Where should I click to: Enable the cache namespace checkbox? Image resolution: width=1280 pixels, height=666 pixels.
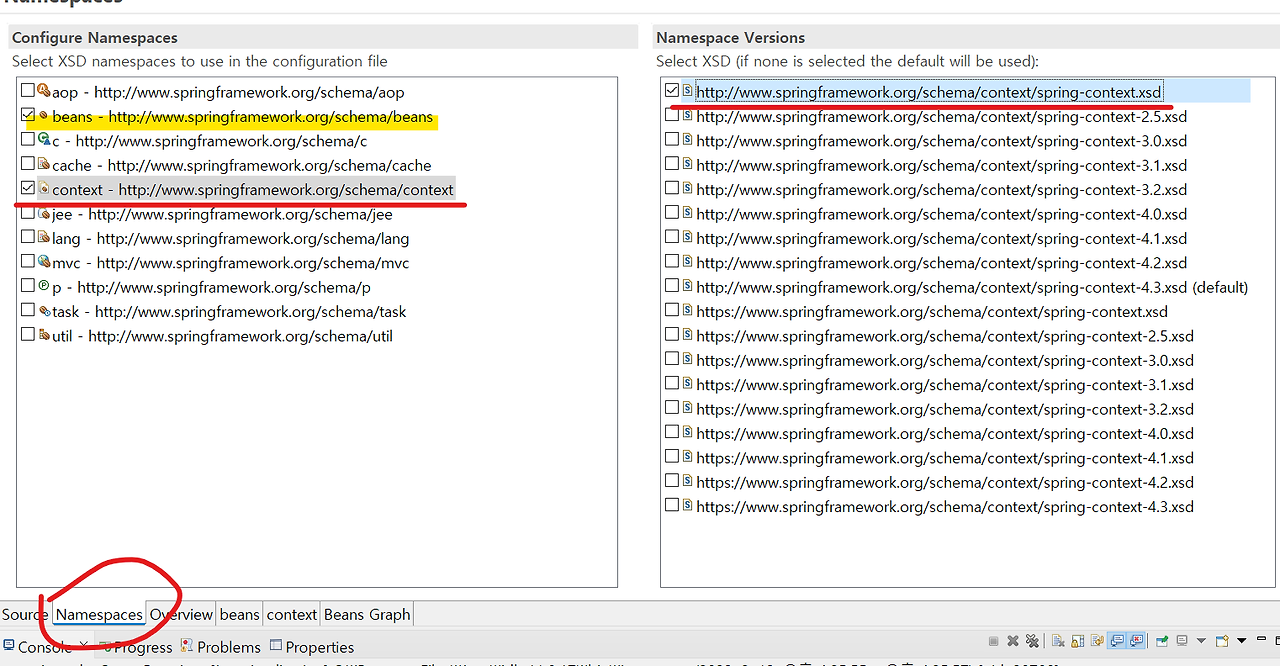(28, 165)
